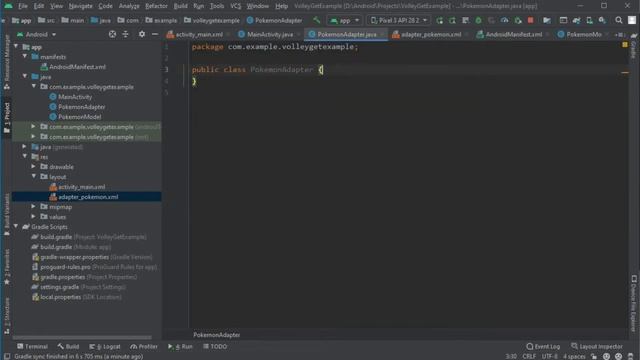Open the SDK Manager icon
This screenshot has width=640, height=360.
pos(602,20)
